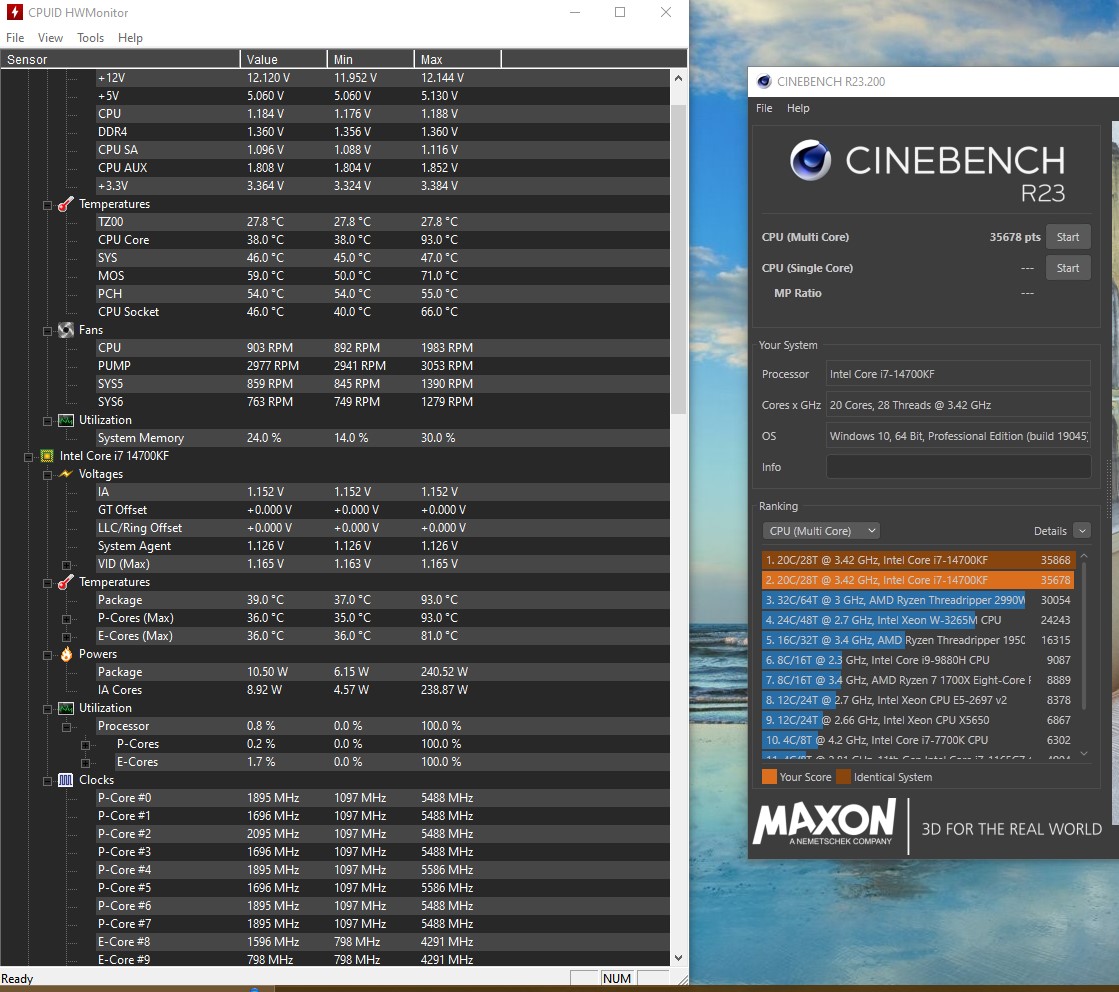Select the Intel Core i7-7700K ranking row
The width and height of the screenshot is (1119, 992).
(918, 740)
